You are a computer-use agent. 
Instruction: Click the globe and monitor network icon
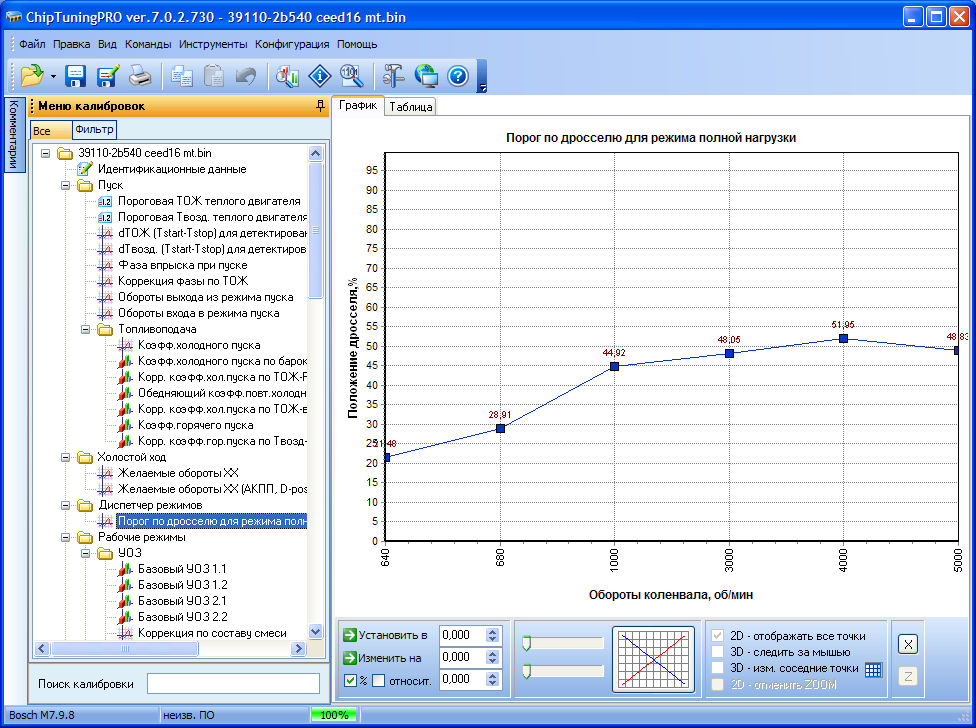pyautogui.click(x=426, y=75)
